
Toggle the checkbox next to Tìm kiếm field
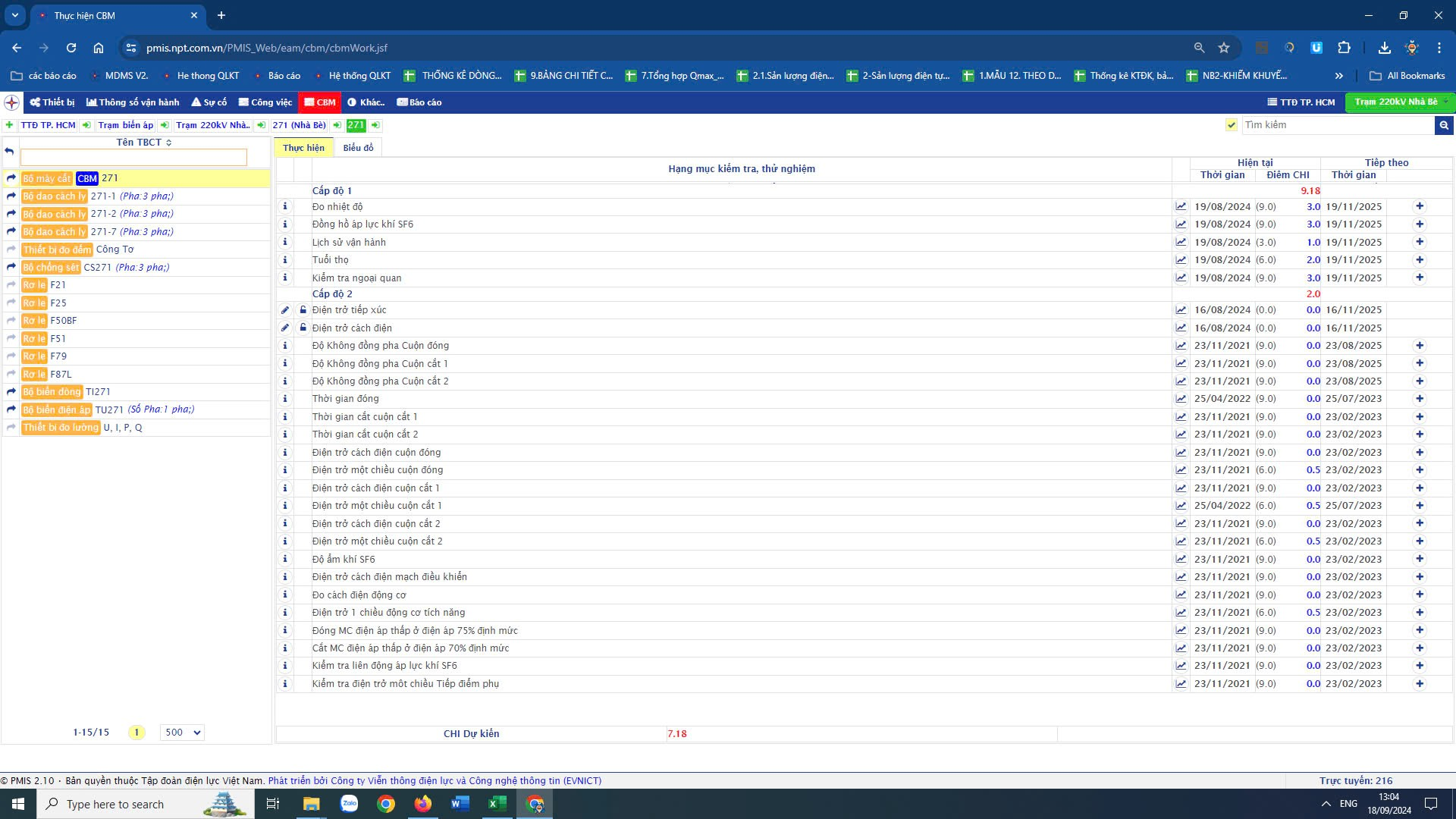1232,125
